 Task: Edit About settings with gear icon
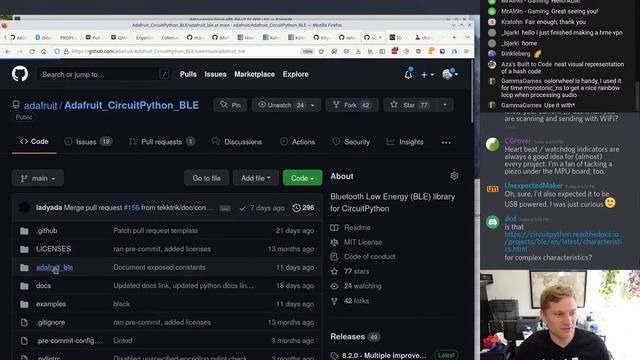point(454,176)
